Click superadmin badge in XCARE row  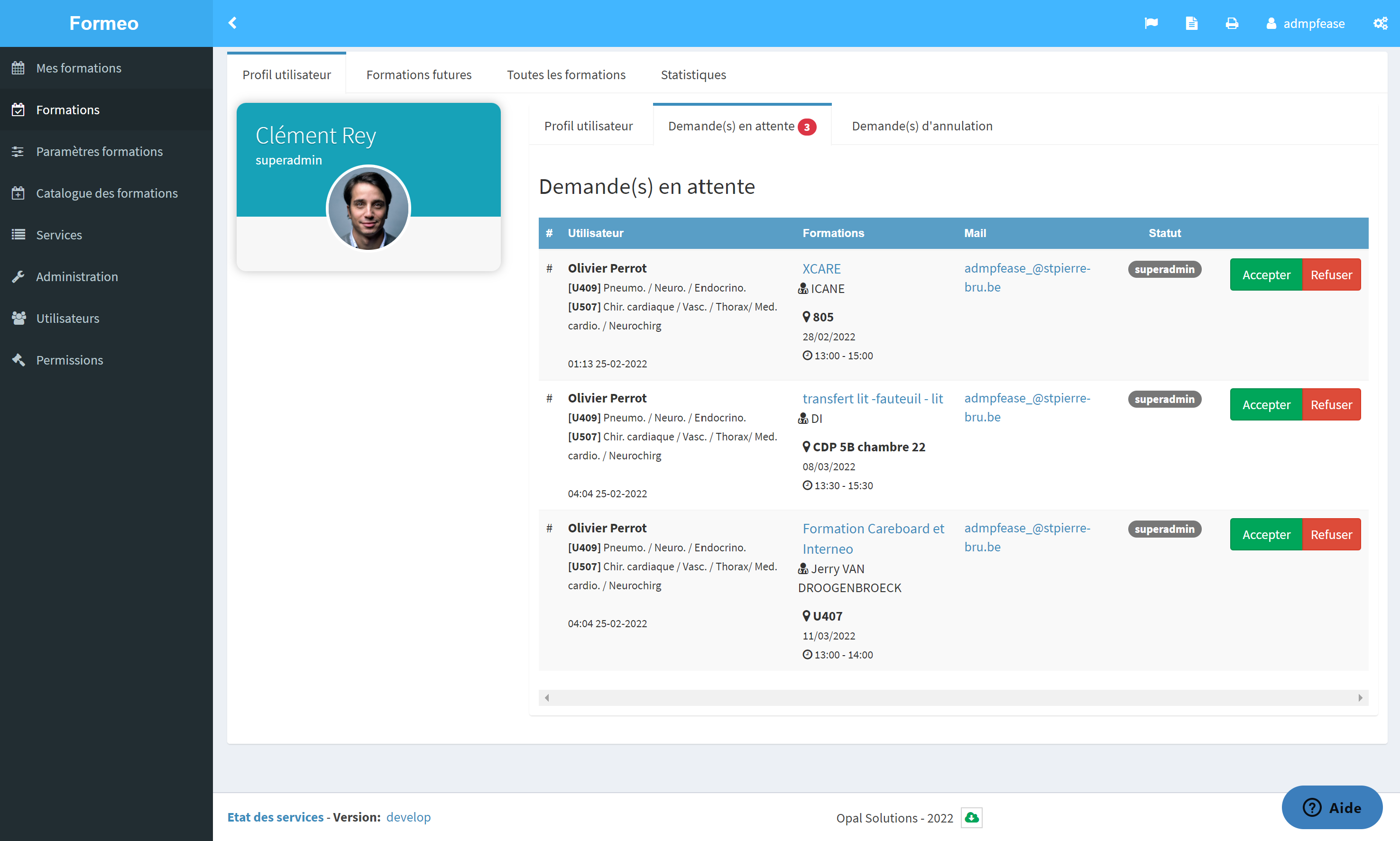tap(1164, 269)
